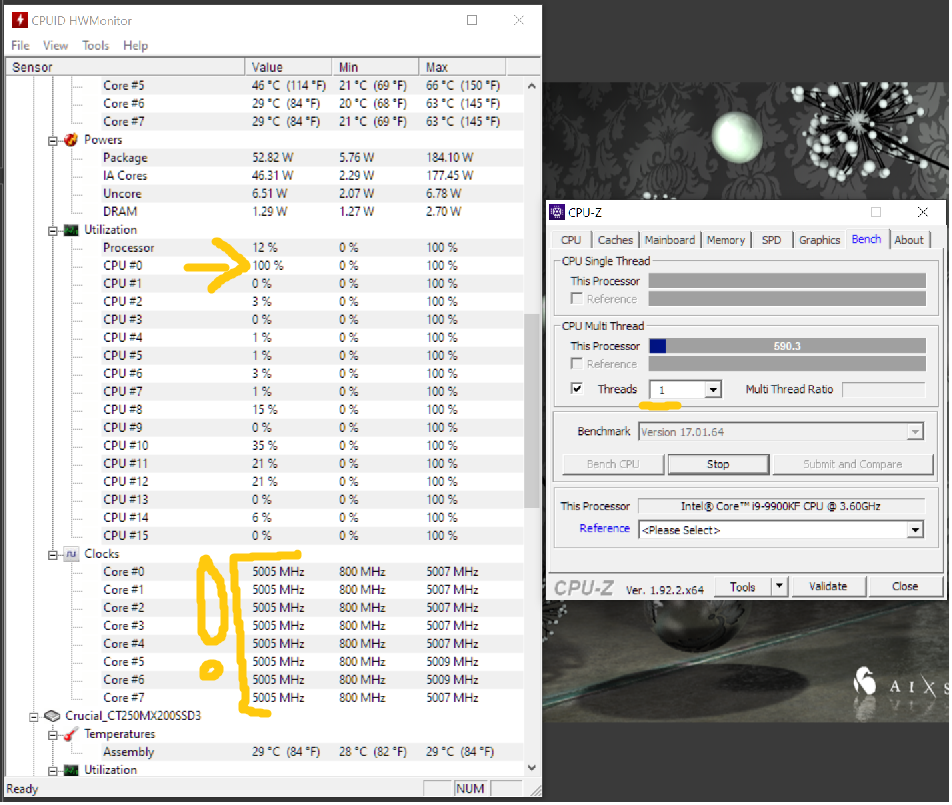The height and width of the screenshot is (805, 952).
Task: Open the Benchmark version dropdown
Action: click(915, 432)
